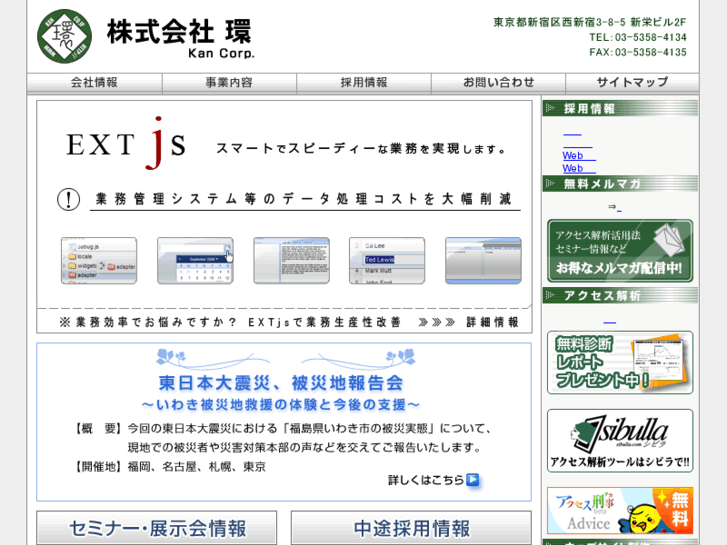727x545 pixels.
Task: Open the 無料診断レポートプレゼント中 banner
Action: 620,363
